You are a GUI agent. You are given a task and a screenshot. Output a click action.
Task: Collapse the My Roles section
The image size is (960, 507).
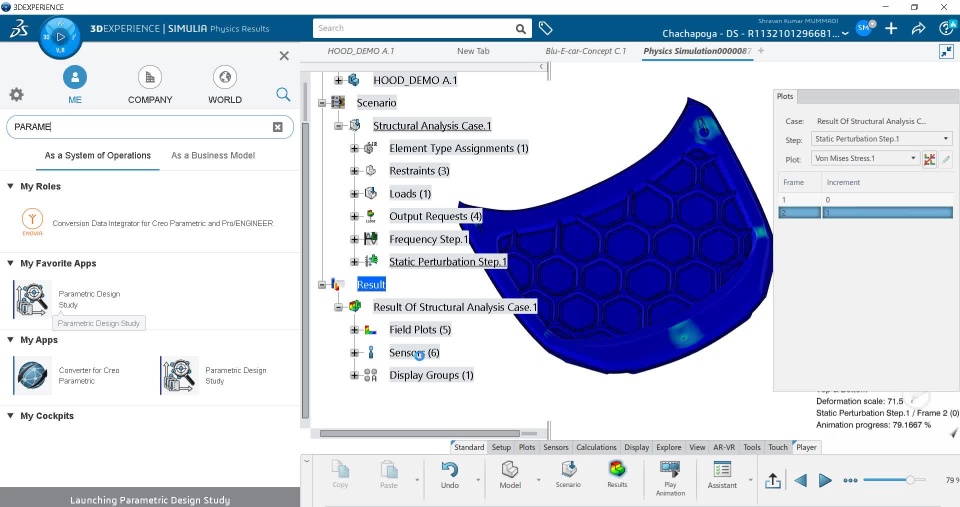point(10,186)
